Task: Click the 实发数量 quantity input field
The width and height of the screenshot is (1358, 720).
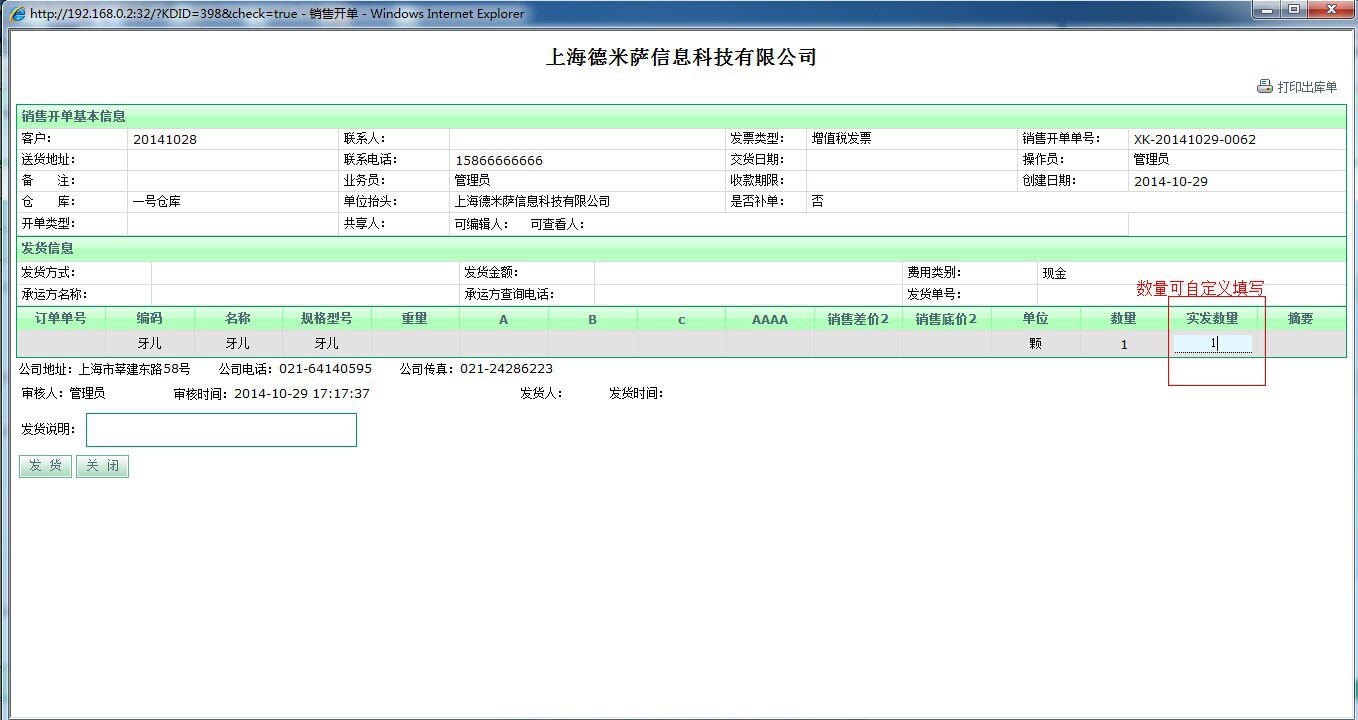Action: (1212, 343)
